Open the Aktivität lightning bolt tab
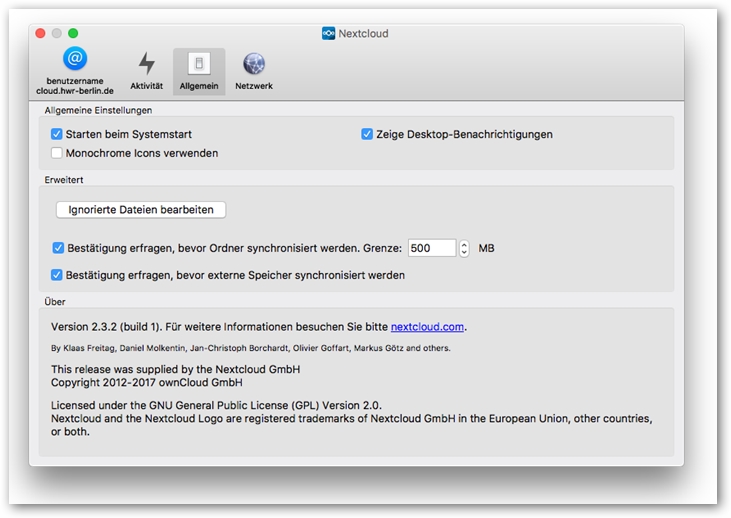 click(146, 71)
